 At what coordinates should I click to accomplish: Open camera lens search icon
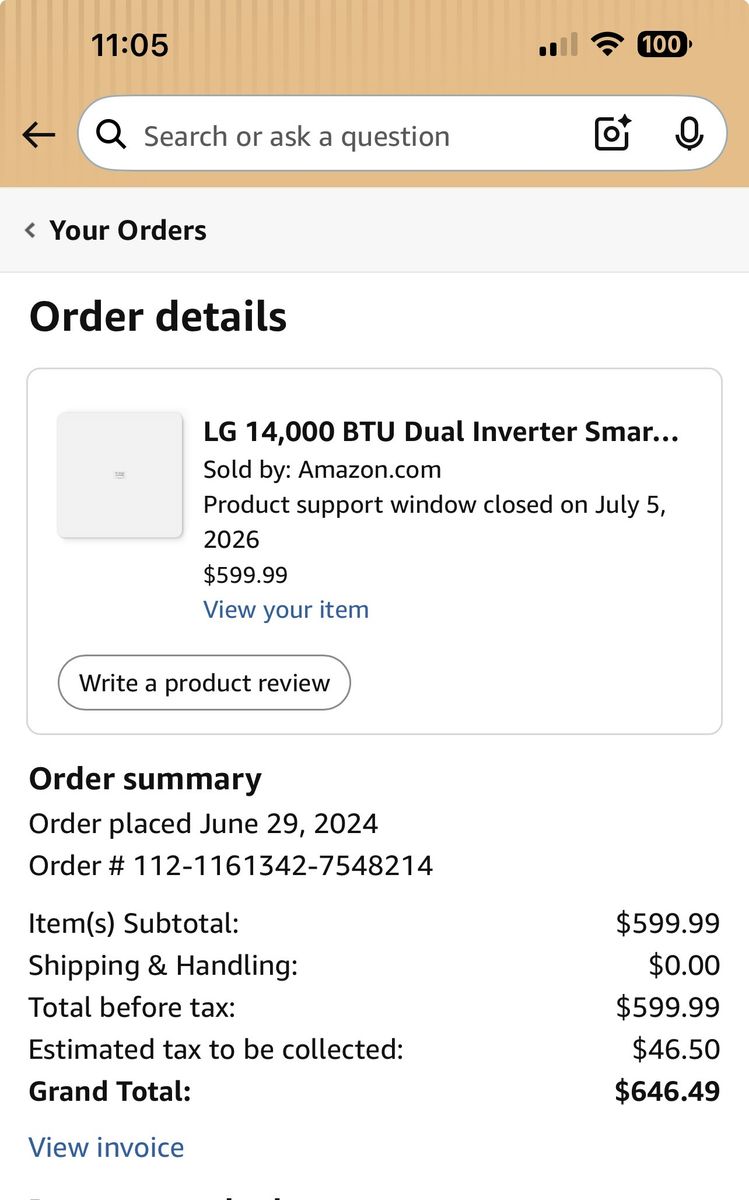click(x=612, y=133)
